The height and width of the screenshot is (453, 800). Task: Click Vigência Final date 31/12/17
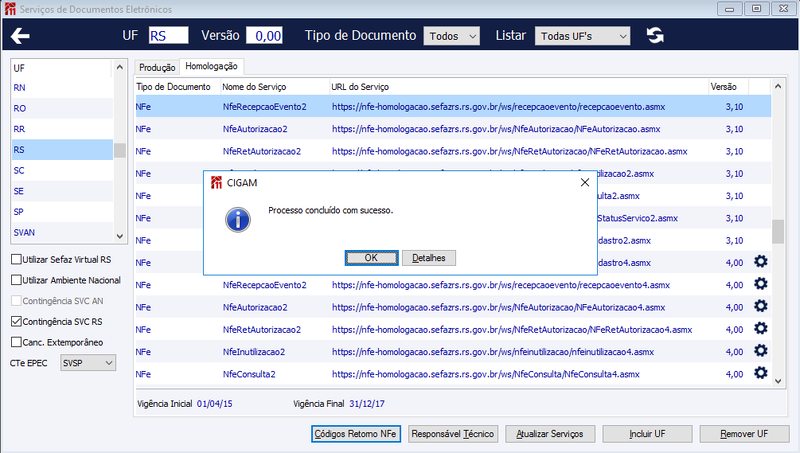[x=367, y=404]
